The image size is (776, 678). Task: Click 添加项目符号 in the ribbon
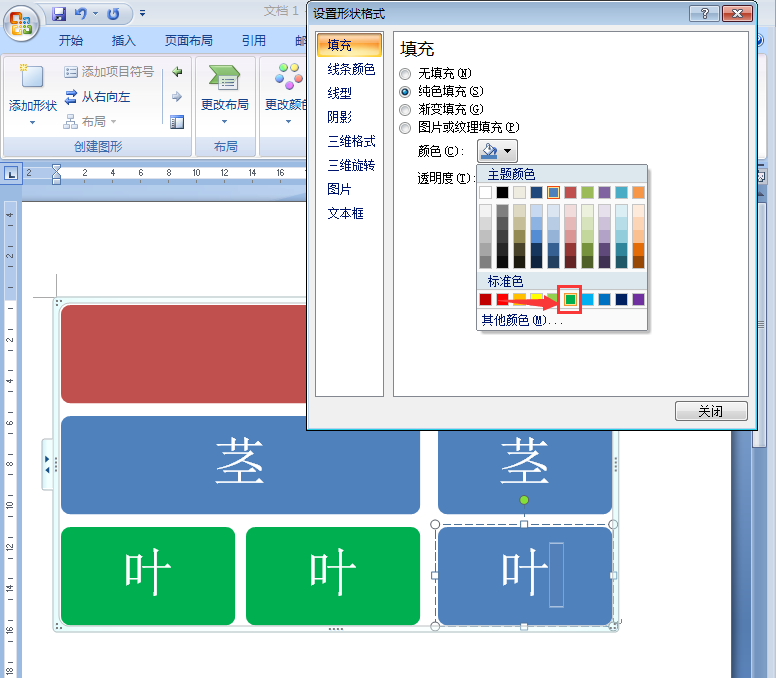[x=109, y=72]
